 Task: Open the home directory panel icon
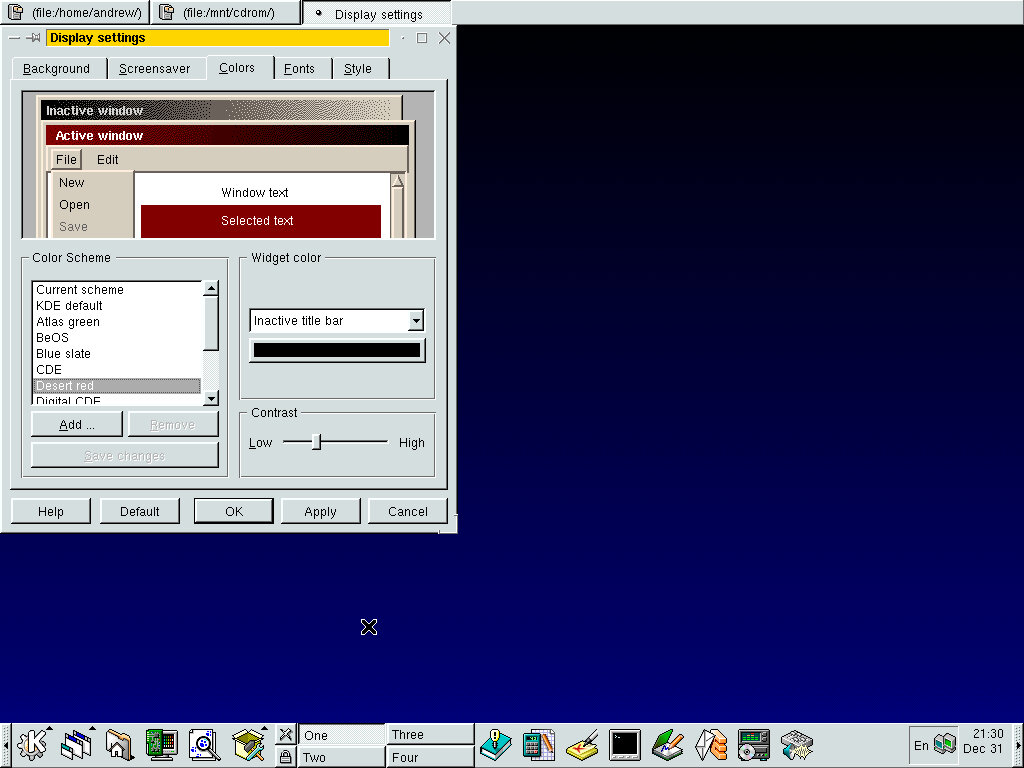[118, 744]
